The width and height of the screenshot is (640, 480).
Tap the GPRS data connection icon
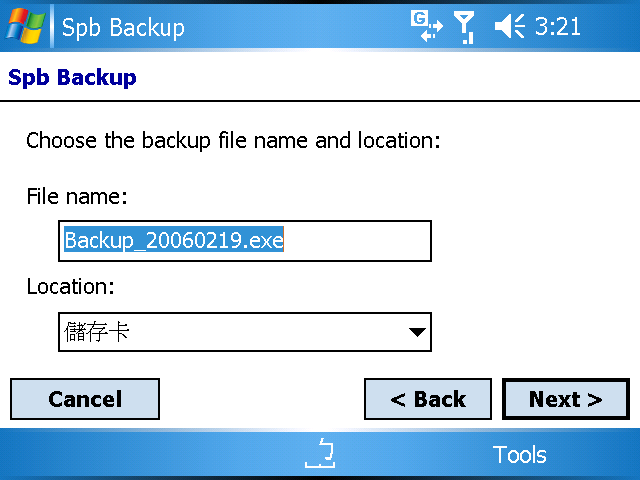point(427,26)
